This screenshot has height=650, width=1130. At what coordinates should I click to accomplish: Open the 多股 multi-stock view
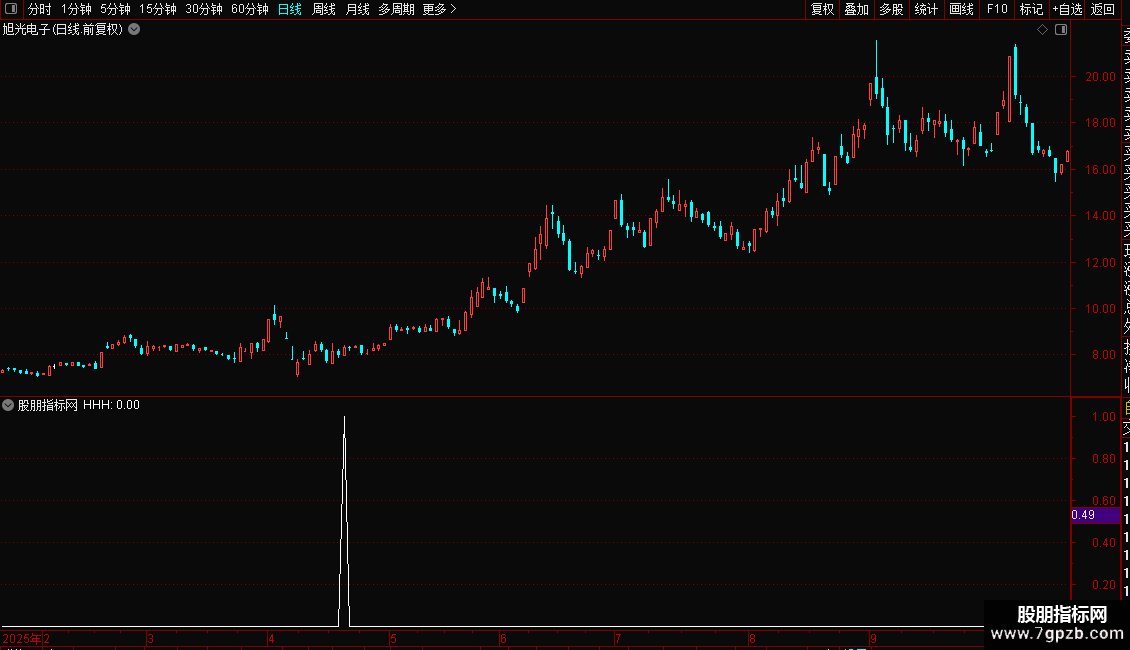pyautogui.click(x=891, y=9)
